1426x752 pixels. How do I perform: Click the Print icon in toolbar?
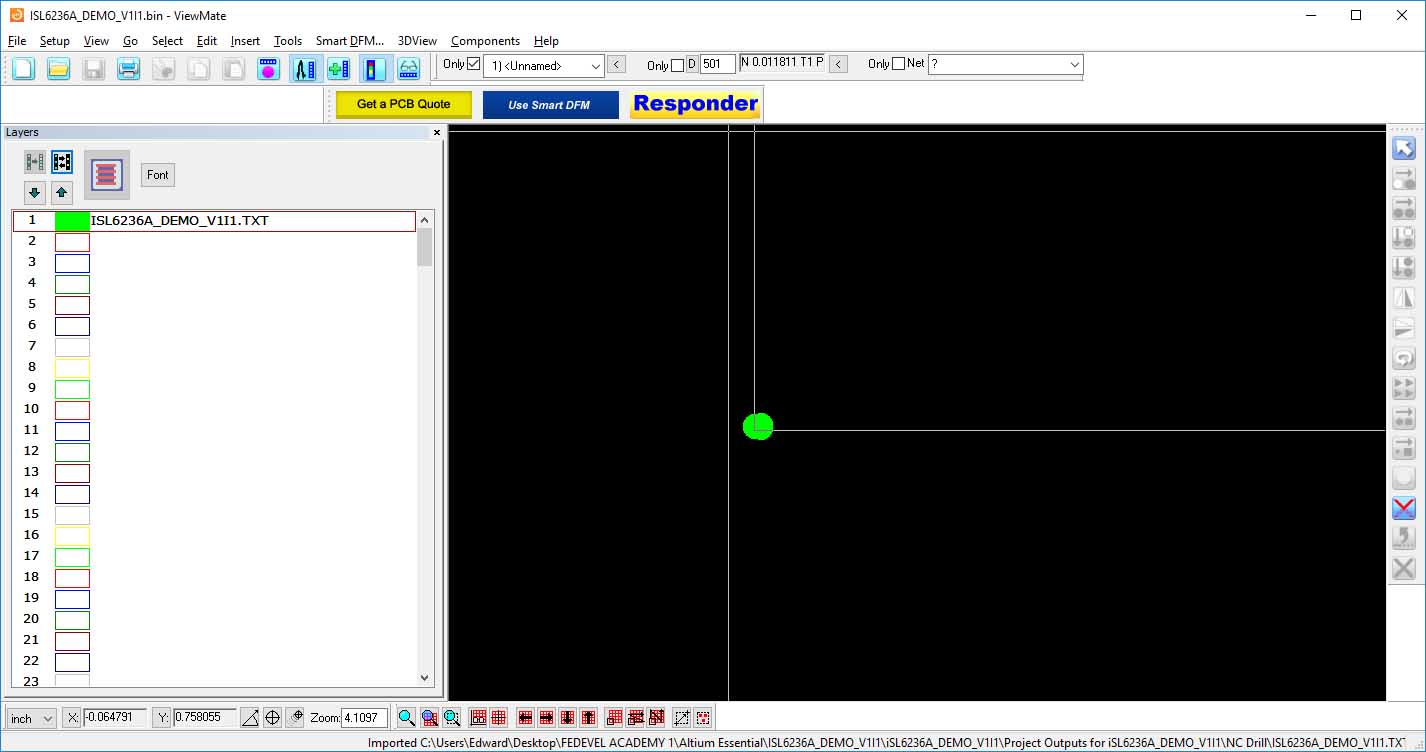[128, 69]
